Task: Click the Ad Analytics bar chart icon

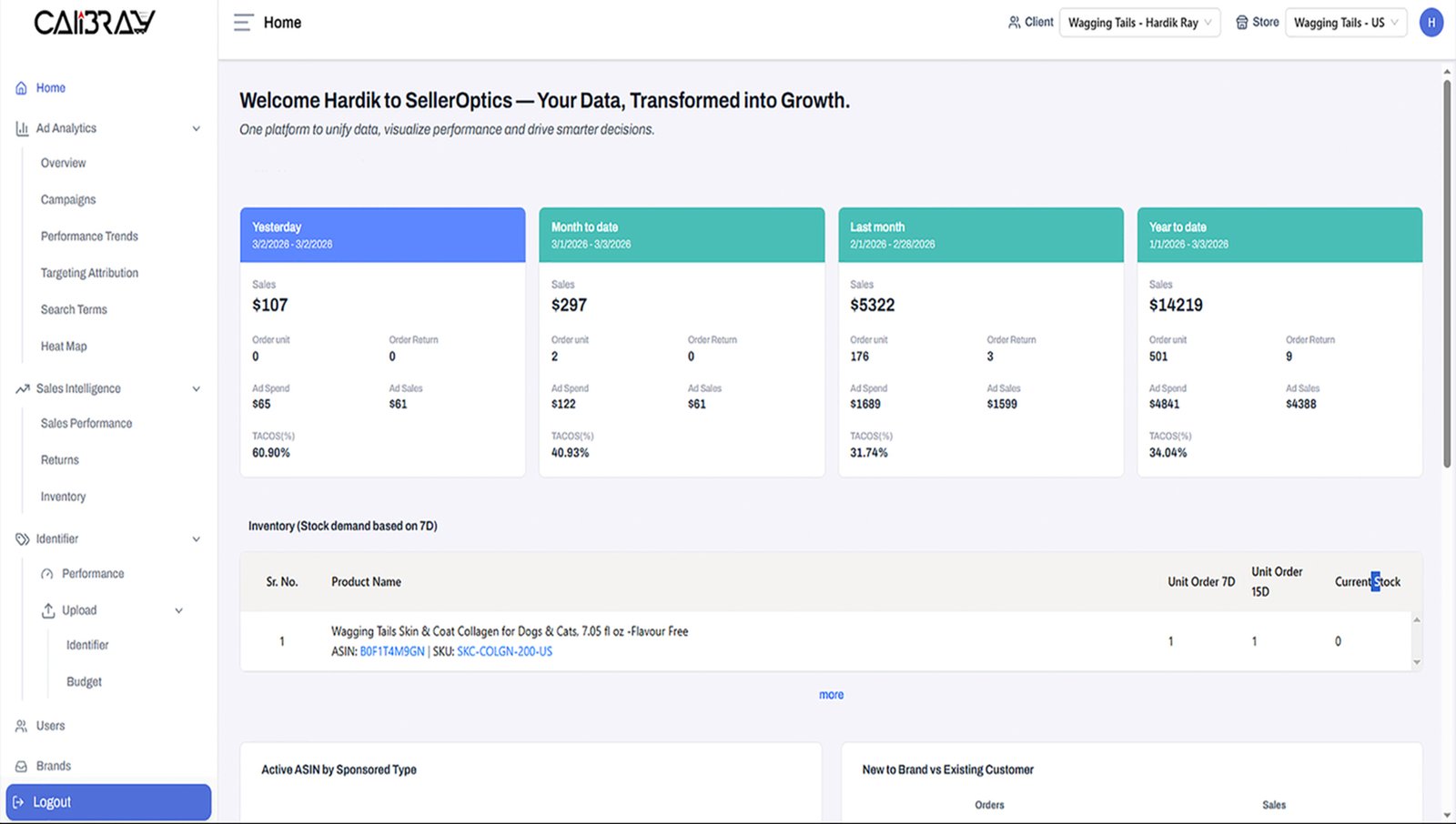Action: click(x=22, y=129)
